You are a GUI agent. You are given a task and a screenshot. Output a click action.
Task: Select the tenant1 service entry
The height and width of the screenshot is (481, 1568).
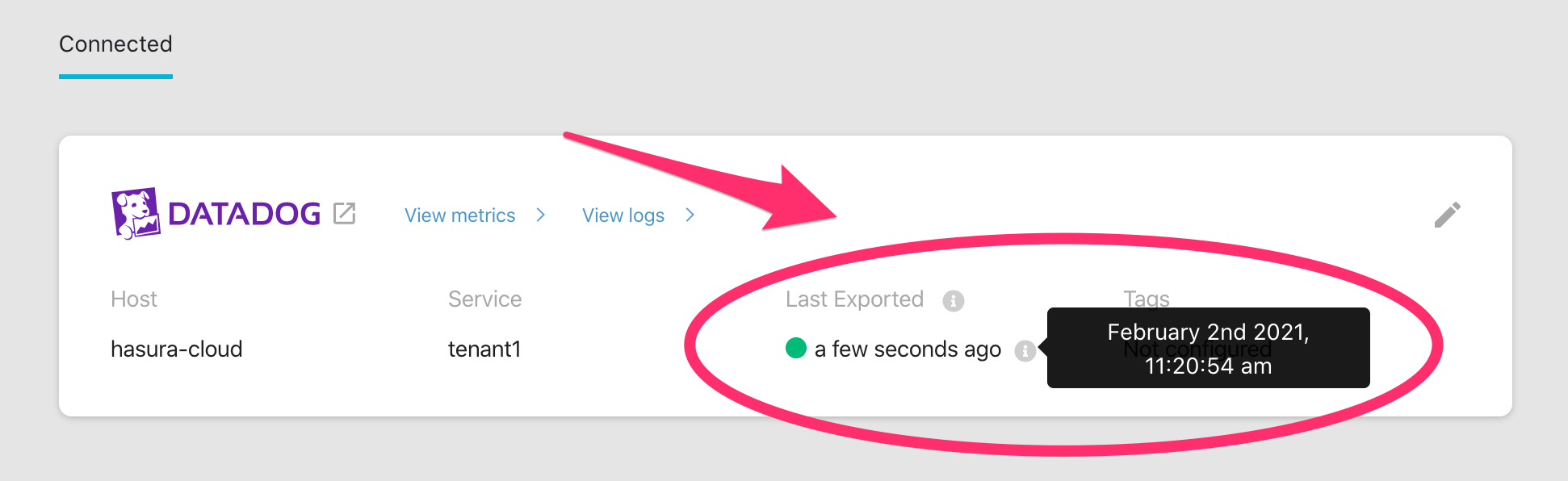(484, 349)
